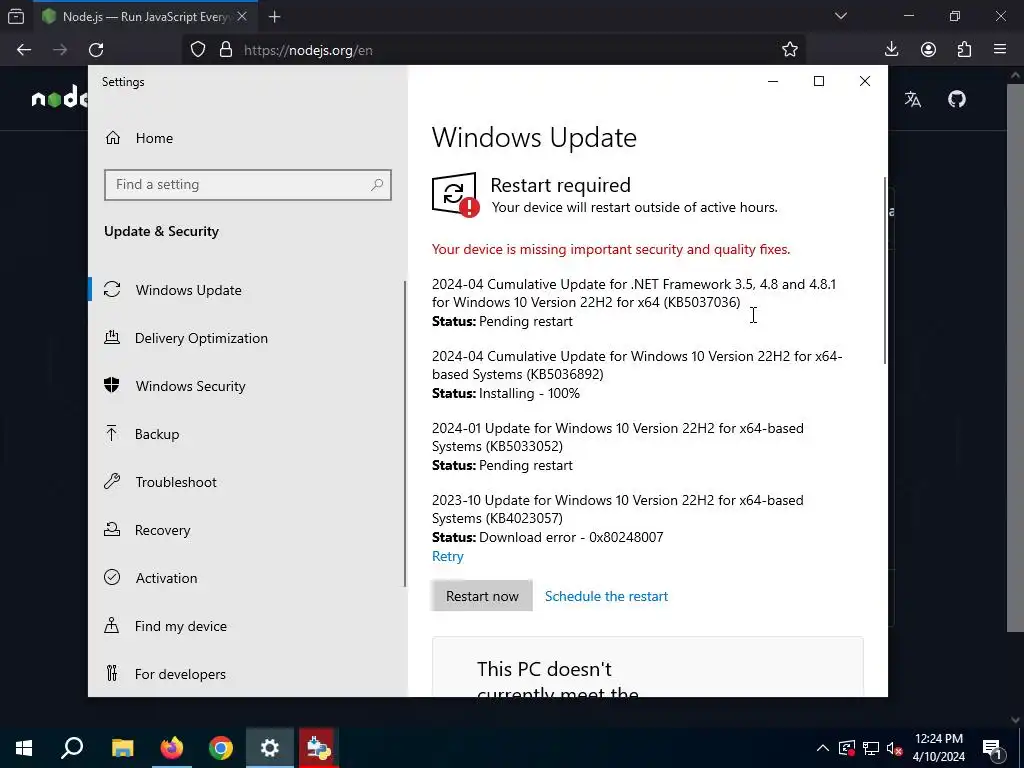Screen dimensions: 1024x768
Task: Reload the nodejs.org page
Action: 96,50
